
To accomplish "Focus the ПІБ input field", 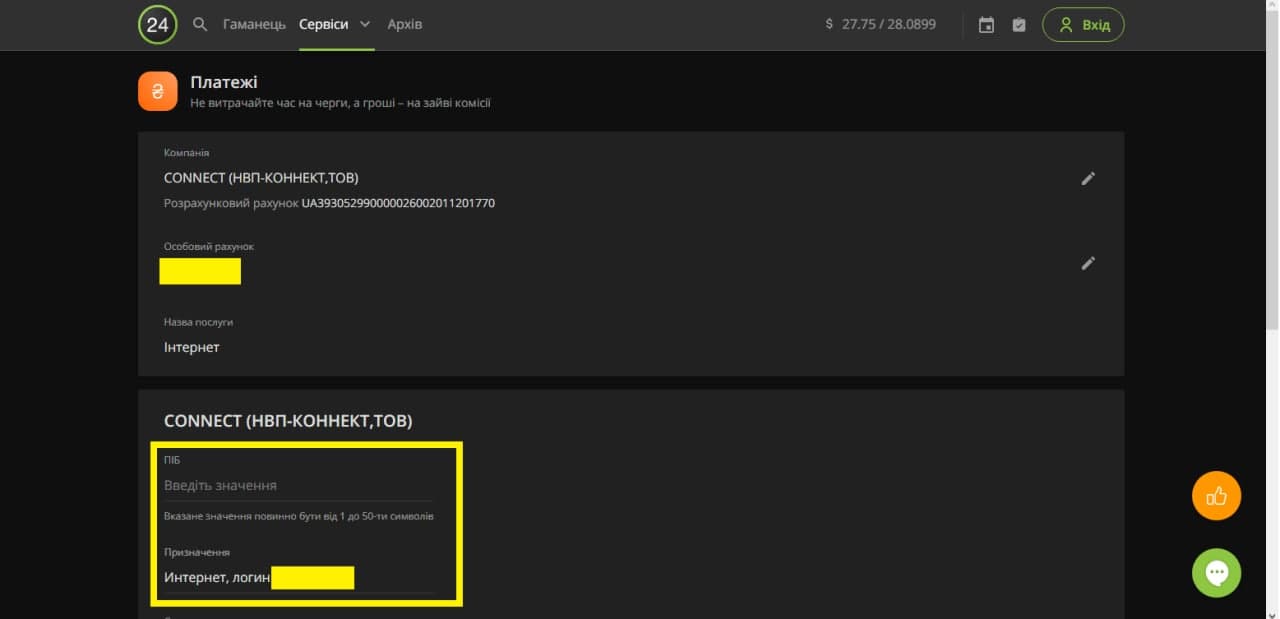I will tap(298, 485).
